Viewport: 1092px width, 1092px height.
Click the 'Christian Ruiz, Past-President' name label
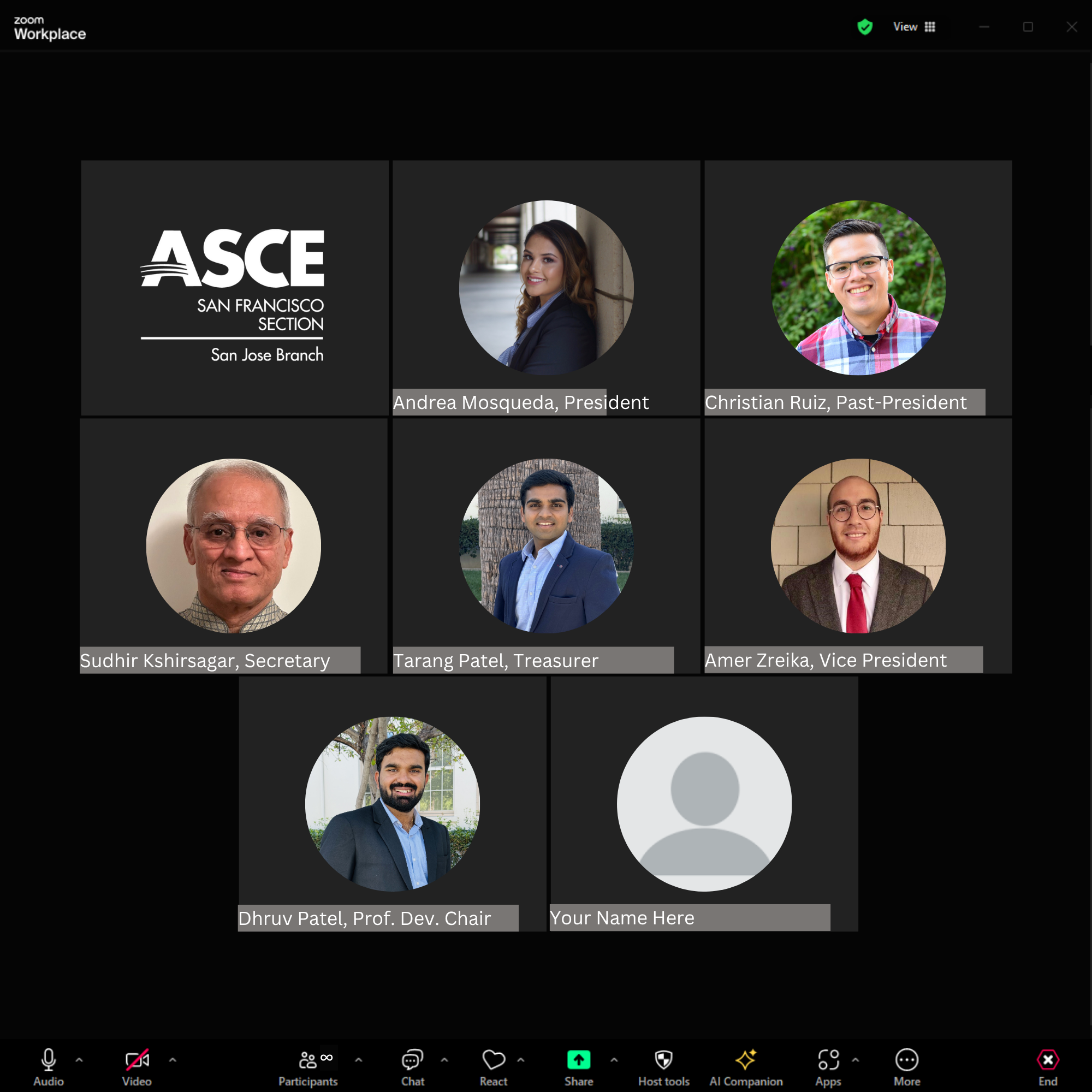845,402
